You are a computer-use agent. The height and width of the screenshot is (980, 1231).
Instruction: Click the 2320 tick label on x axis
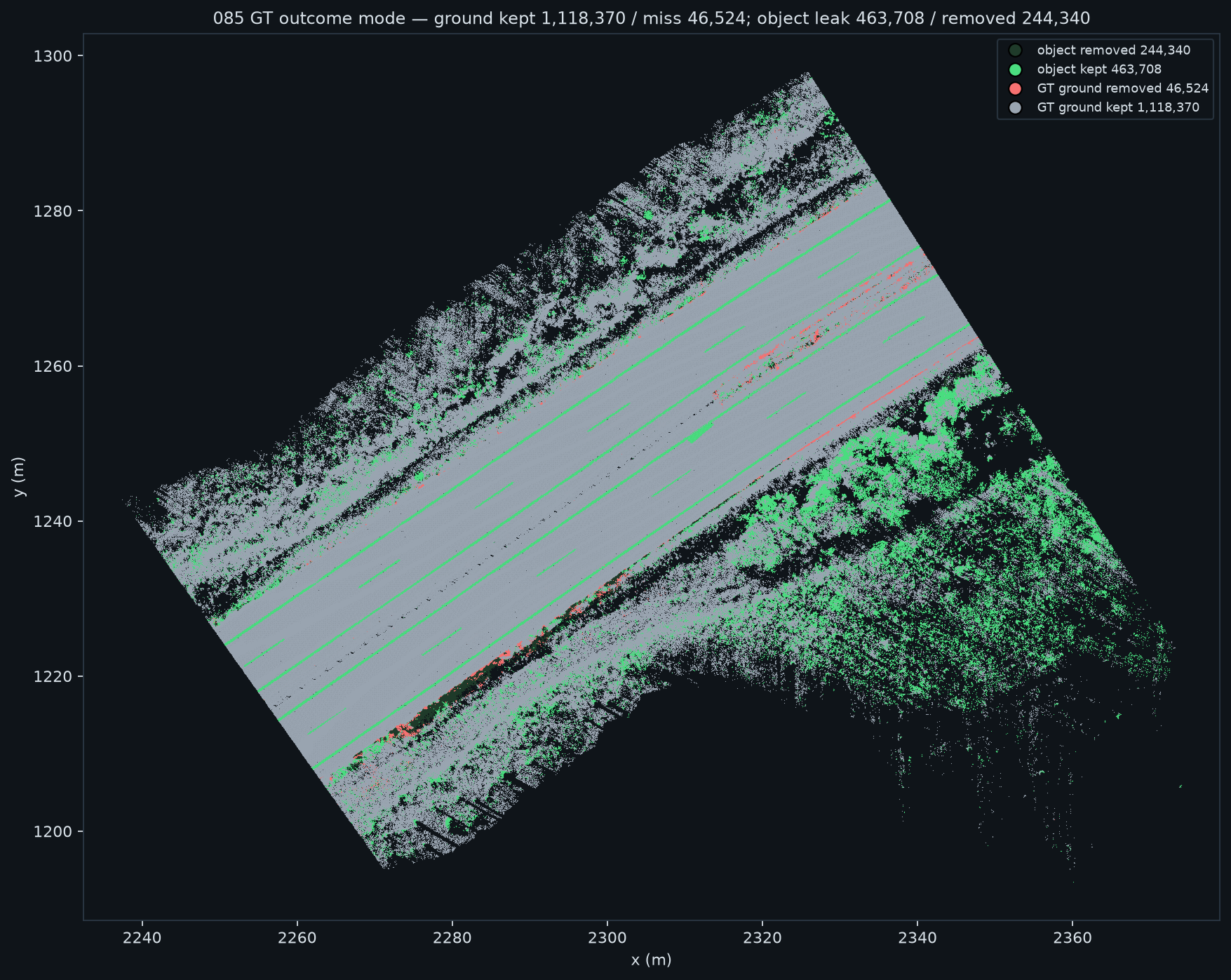click(x=762, y=938)
